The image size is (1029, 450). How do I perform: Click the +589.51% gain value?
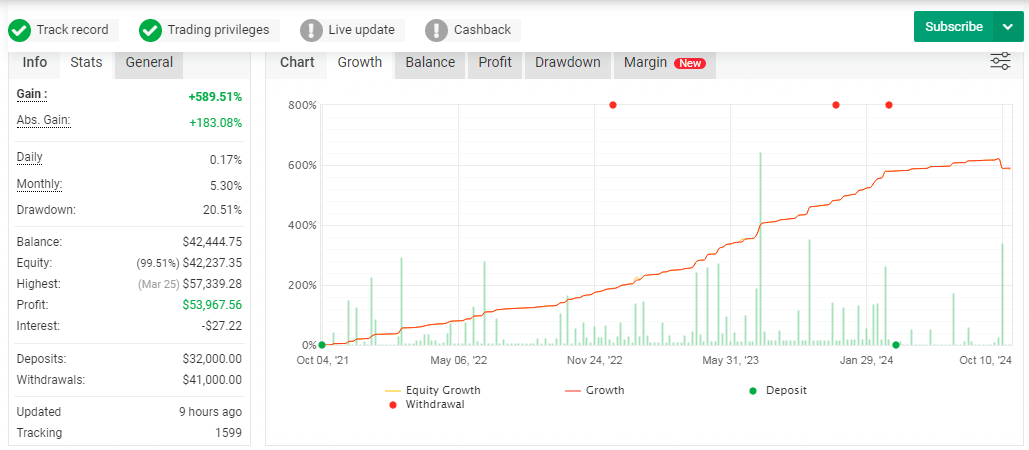coord(215,97)
